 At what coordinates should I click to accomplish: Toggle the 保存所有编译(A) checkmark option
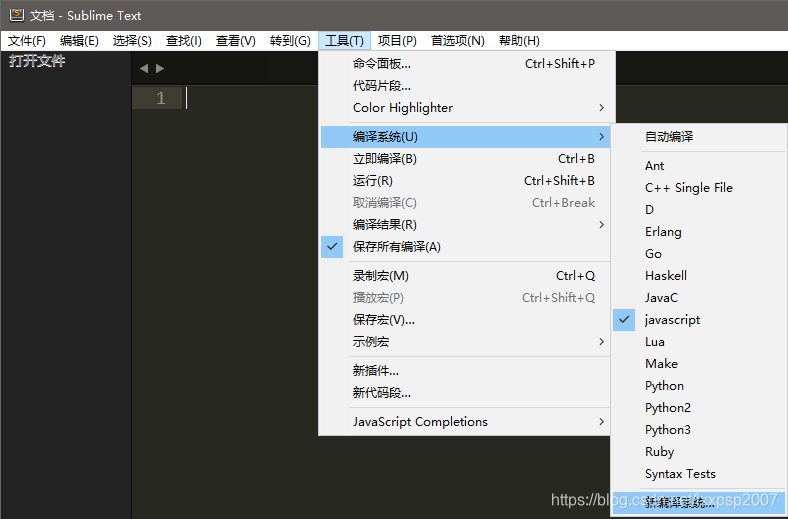point(465,247)
